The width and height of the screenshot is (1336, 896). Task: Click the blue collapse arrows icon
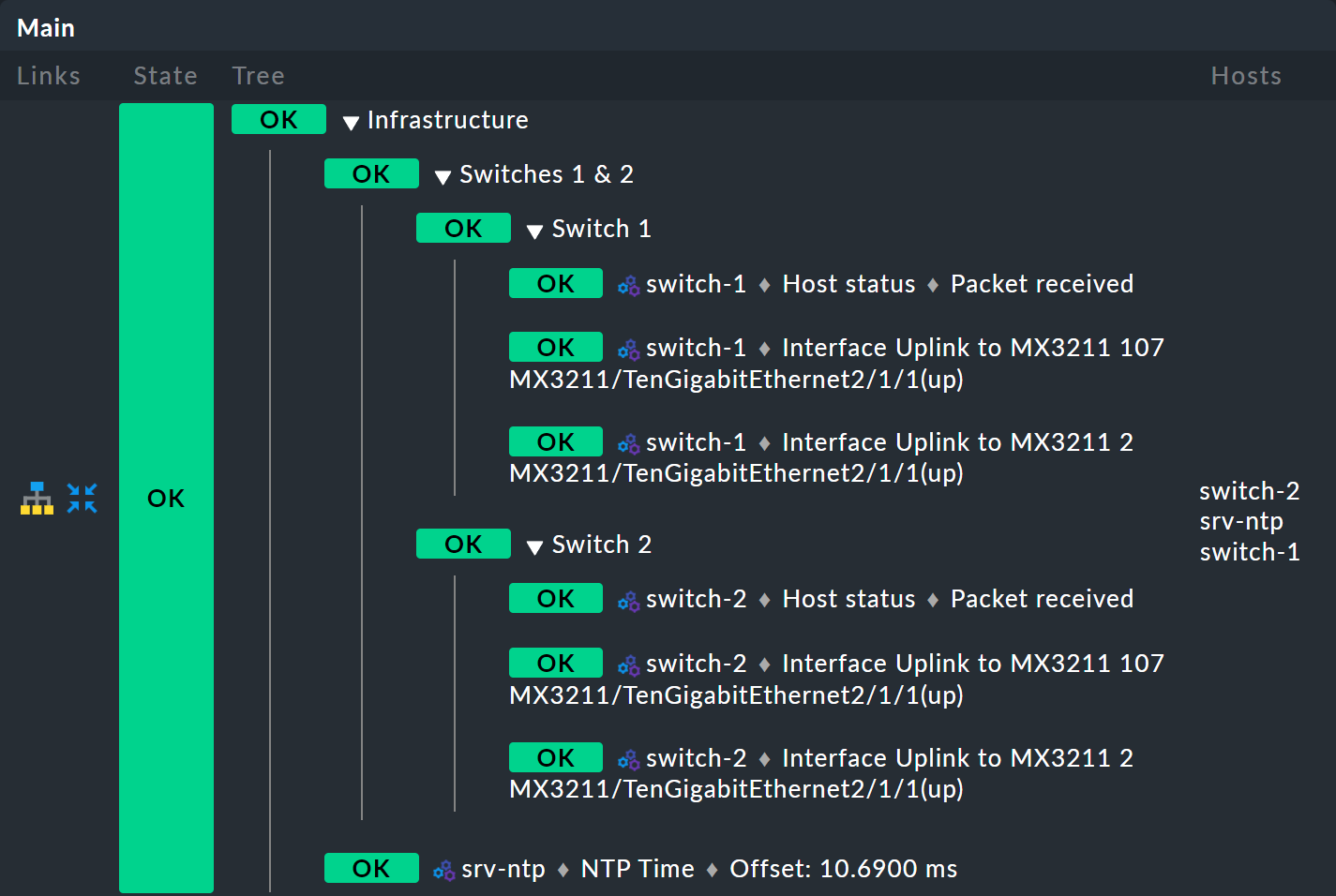(x=83, y=499)
